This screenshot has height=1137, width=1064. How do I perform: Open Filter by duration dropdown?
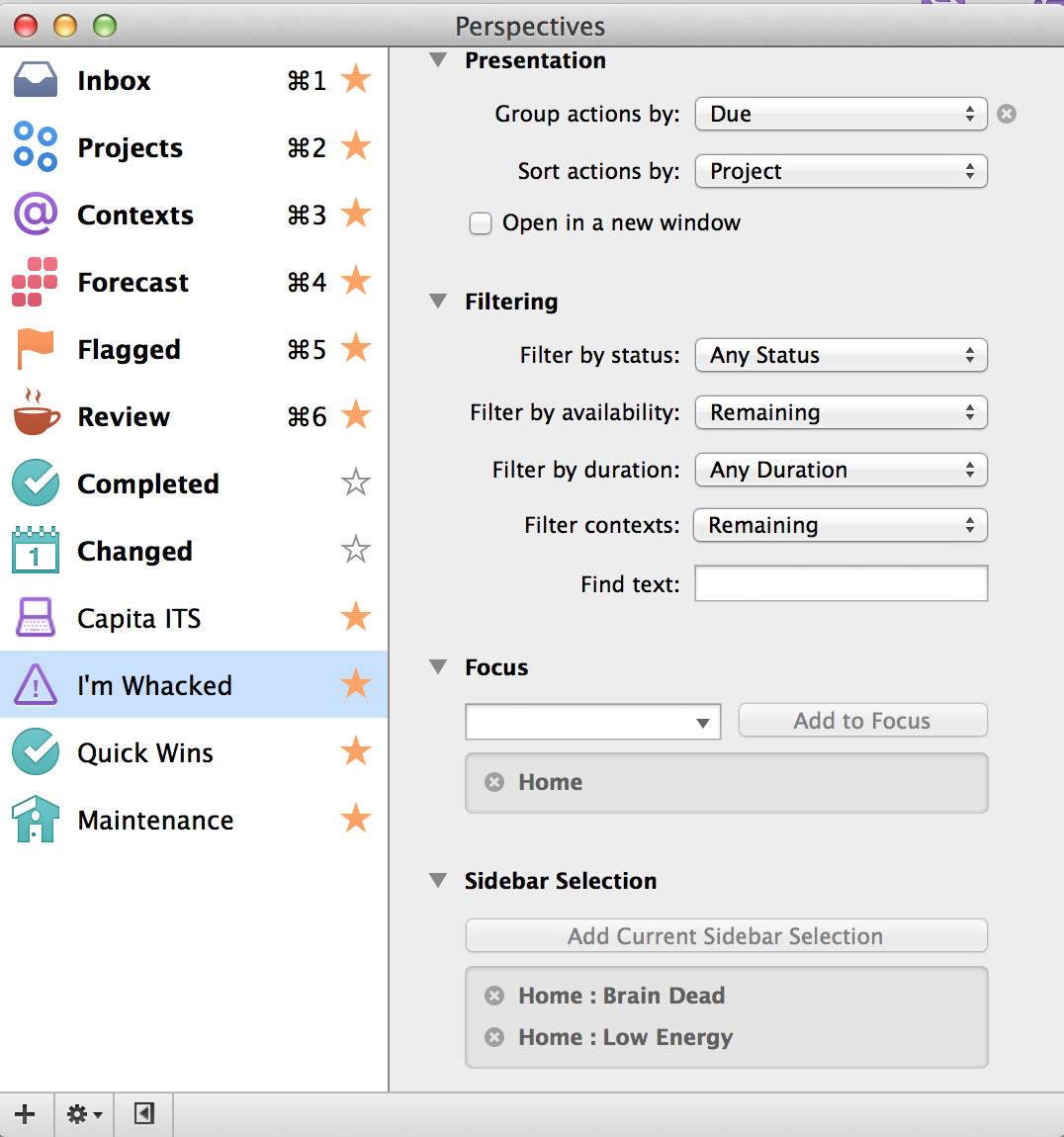point(842,470)
